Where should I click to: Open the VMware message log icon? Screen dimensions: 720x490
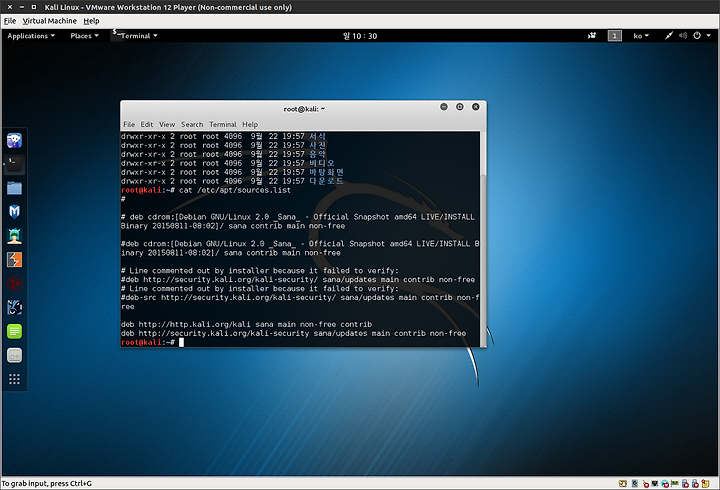click(x=705, y=483)
